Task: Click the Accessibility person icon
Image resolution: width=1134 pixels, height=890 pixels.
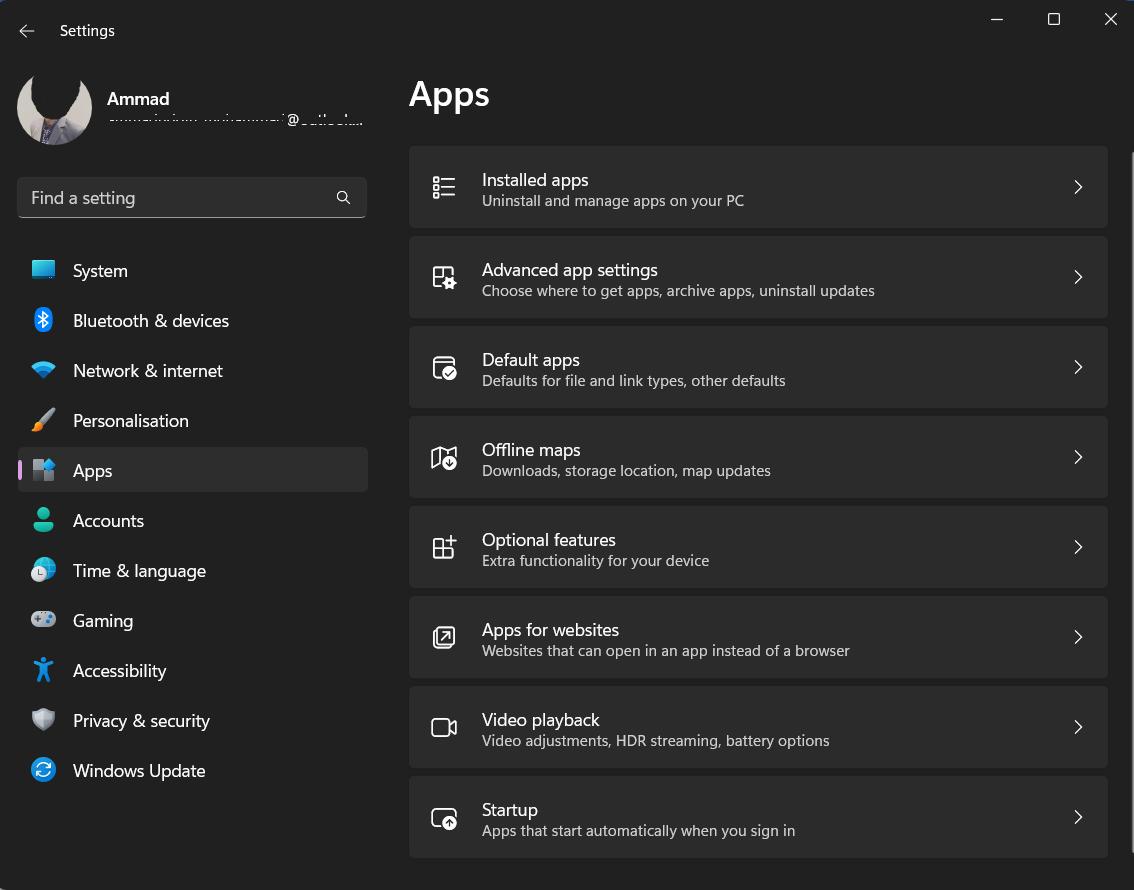Action: [44, 670]
